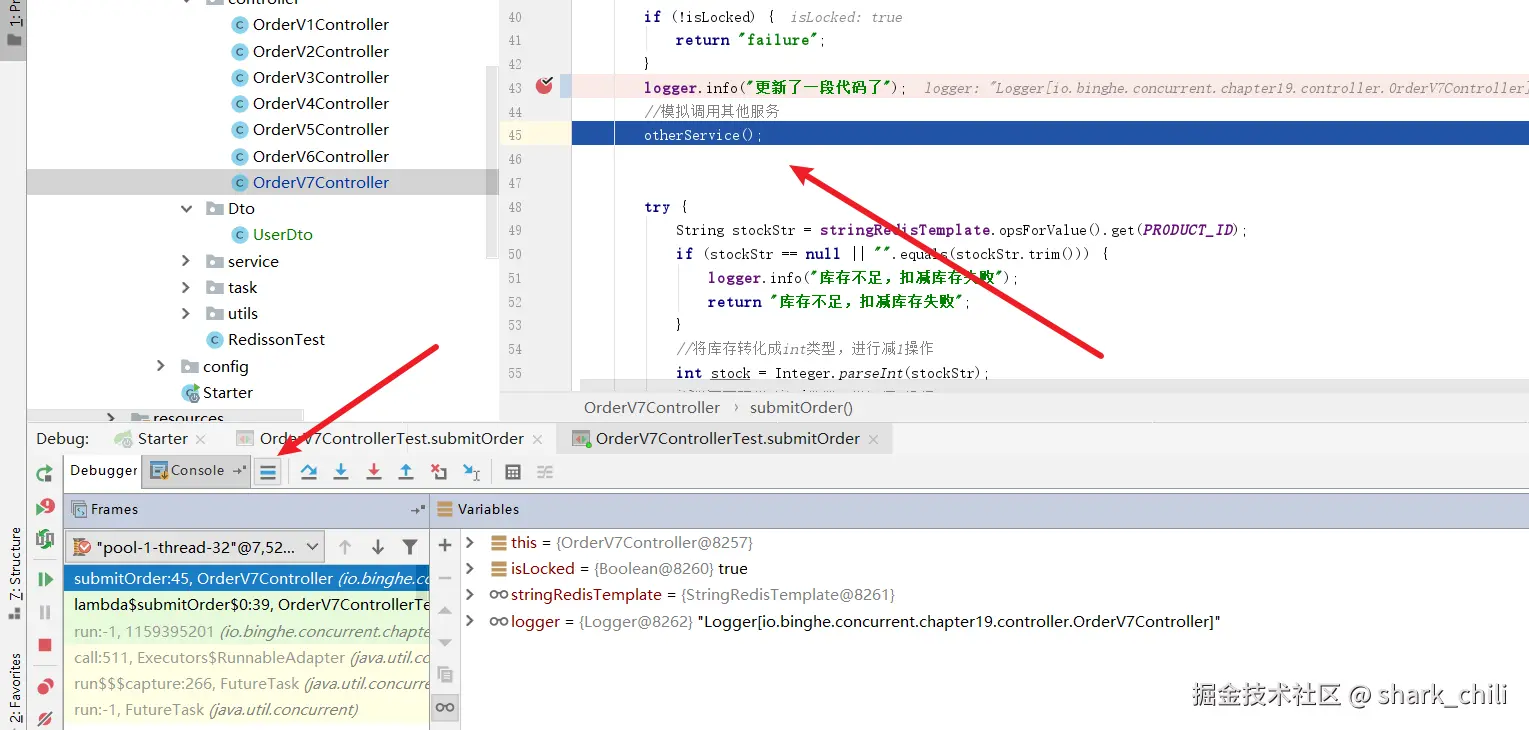Viewport: 1529px width, 730px height.
Task: Click the Pause Program icon
Action: click(45, 612)
